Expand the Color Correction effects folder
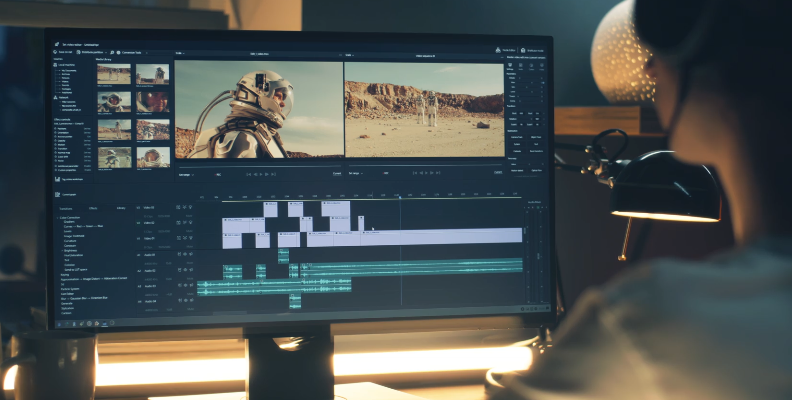The image size is (792, 400). coord(59,217)
